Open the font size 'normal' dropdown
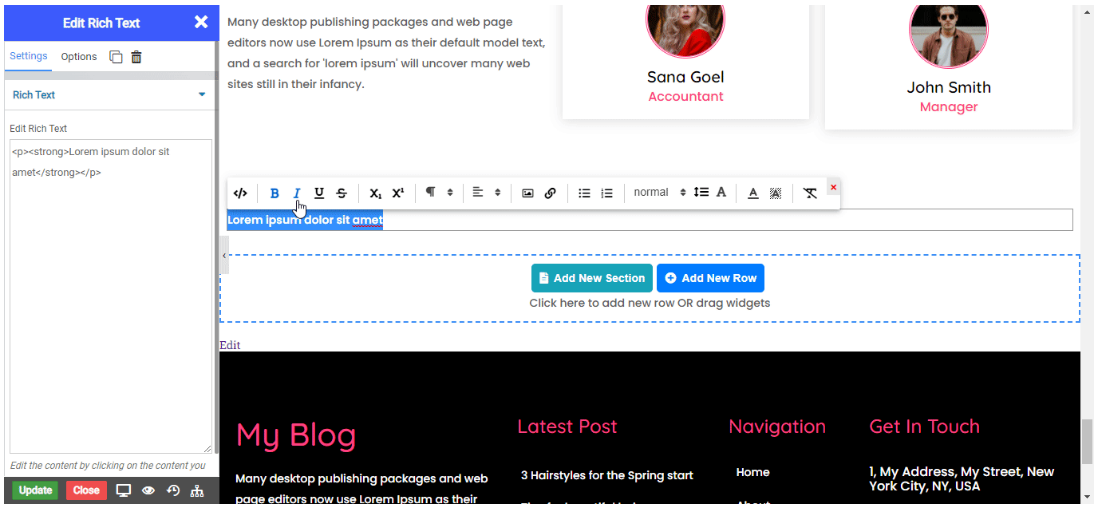Screen dimensions: 1101x512 [659, 192]
